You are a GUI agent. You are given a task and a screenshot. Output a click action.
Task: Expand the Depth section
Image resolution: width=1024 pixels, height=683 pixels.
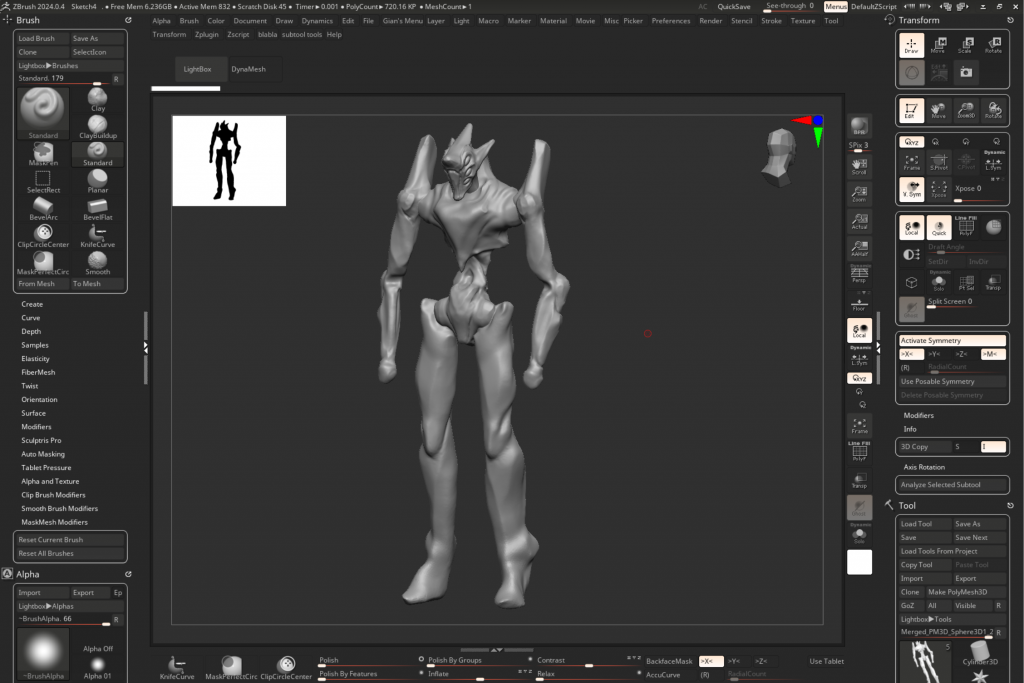click(x=31, y=332)
